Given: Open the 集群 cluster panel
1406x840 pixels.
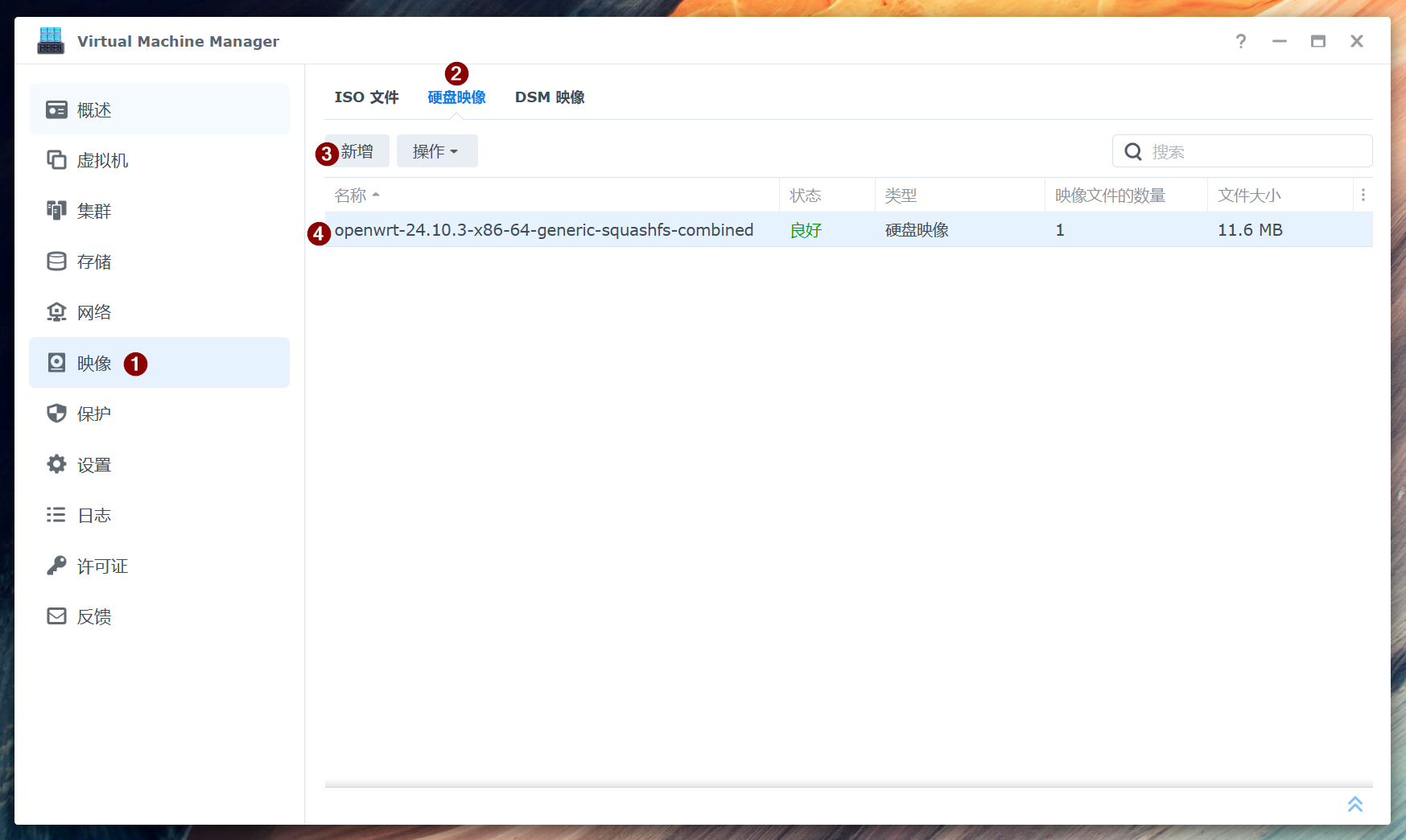Looking at the screenshot, I should tap(94, 211).
